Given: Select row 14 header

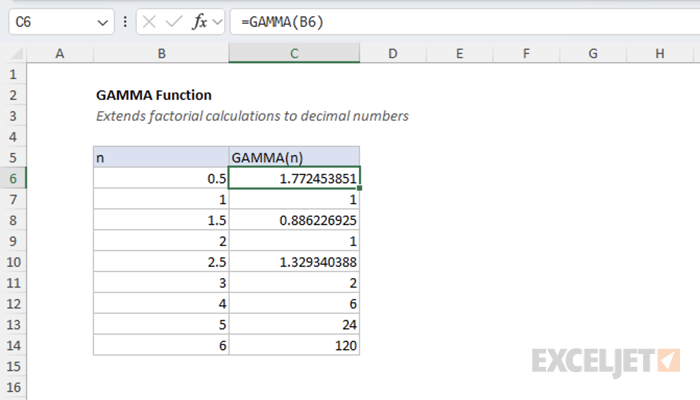Looking at the screenshot, I should click(x=13, y=346).
